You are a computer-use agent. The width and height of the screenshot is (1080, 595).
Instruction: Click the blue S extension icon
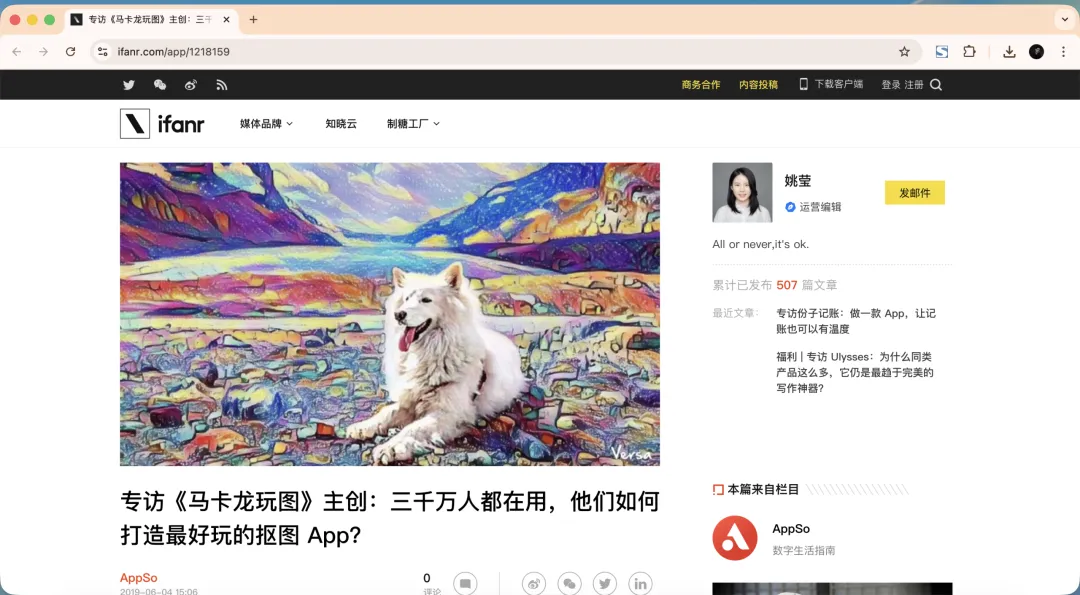[942, 52]
